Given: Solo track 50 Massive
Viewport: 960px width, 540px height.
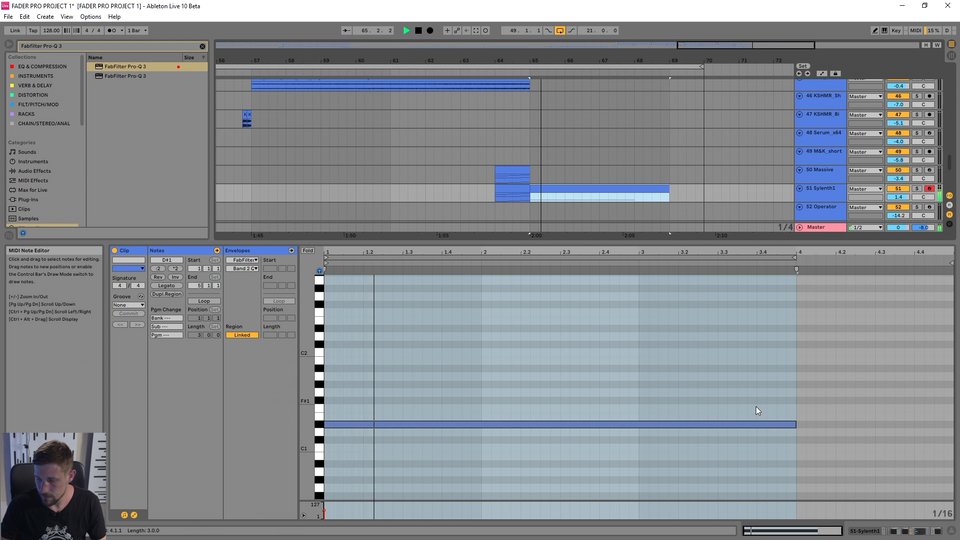Looking at the screenshot, I should tap(917, 170).
